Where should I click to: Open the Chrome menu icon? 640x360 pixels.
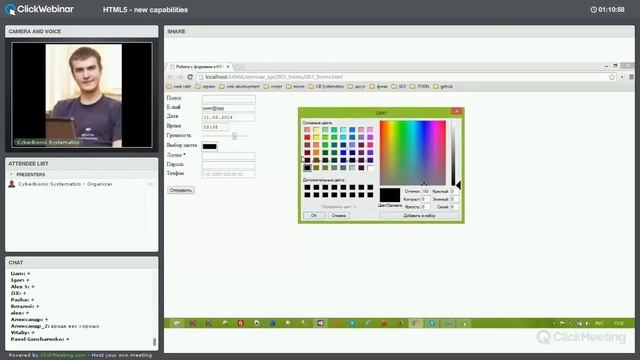pos(631,77)
